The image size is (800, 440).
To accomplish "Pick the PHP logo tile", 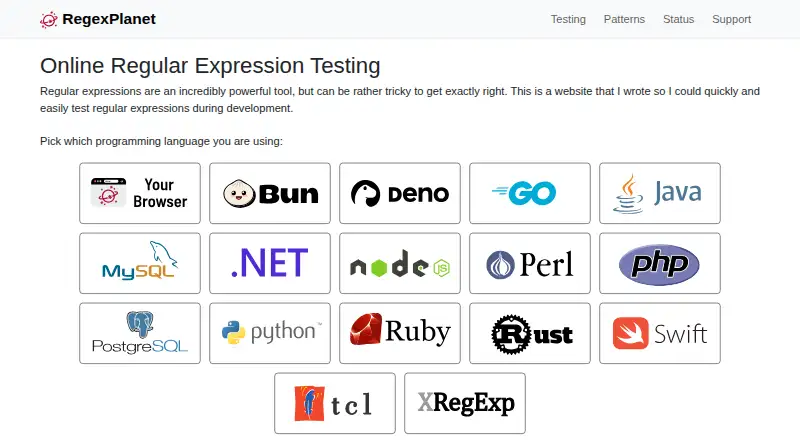I will click(660, 263).
